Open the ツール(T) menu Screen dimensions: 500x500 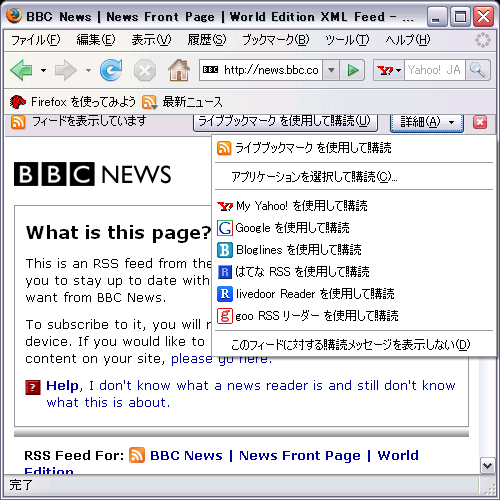coord(347,40)
